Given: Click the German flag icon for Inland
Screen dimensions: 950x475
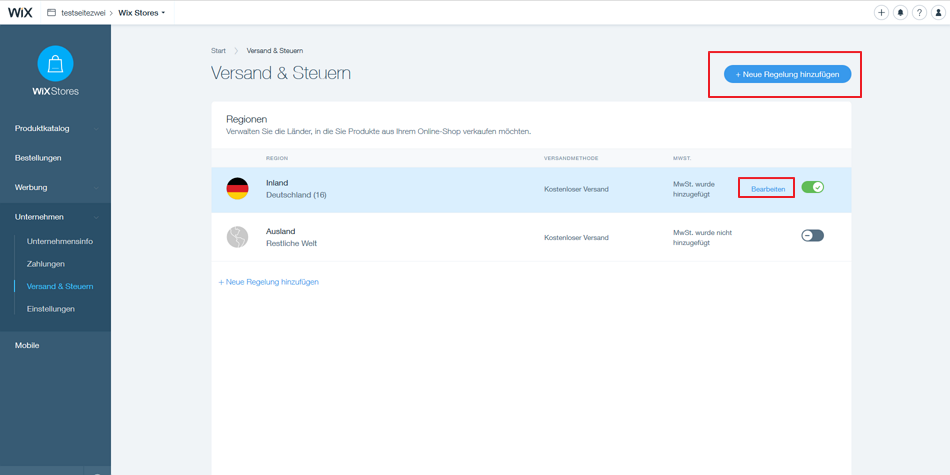Looking at the screenshot, I should [237, 189].
